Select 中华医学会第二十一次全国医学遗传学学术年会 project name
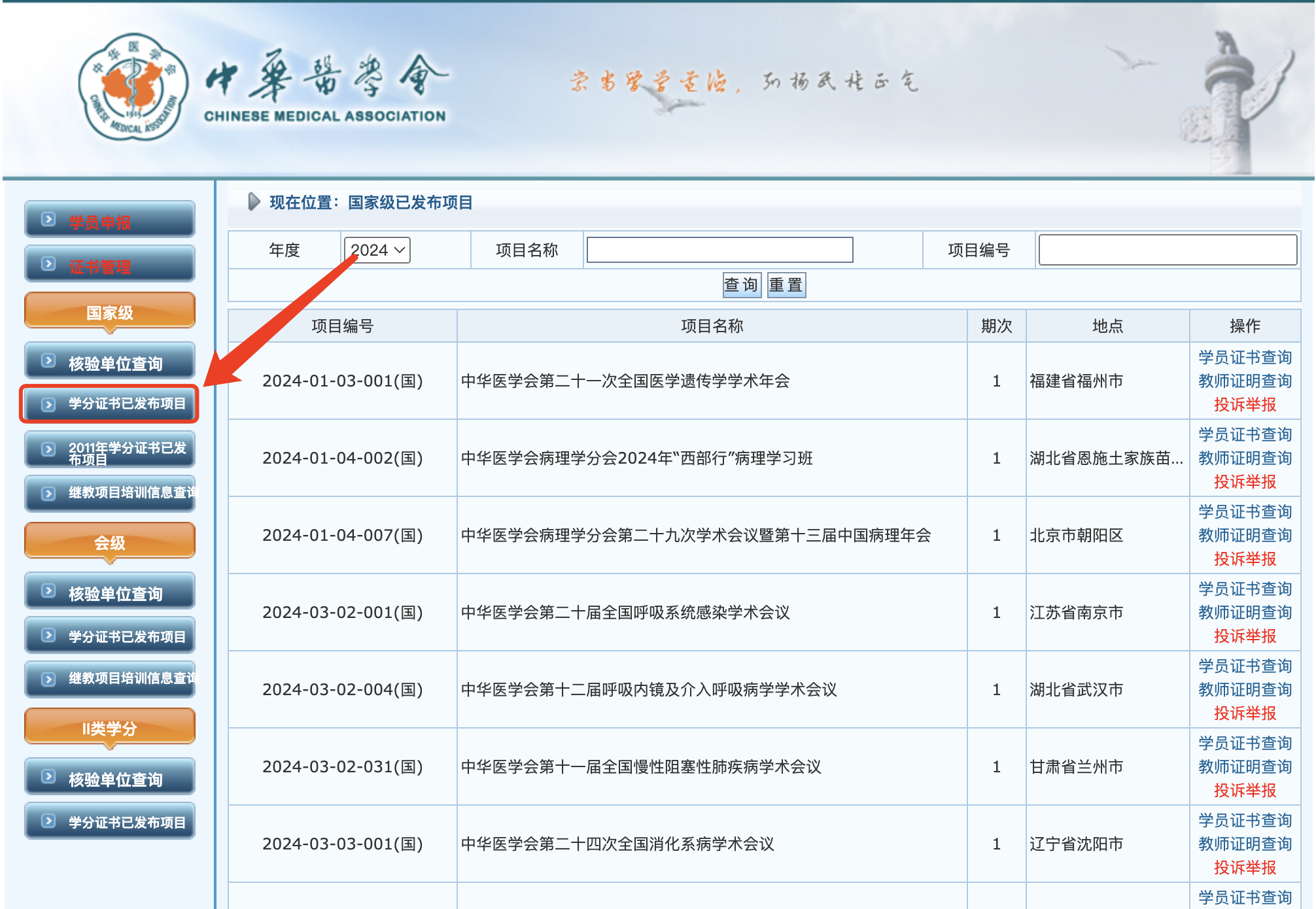This screenshot has height=909, width=1316. point(625,381)
